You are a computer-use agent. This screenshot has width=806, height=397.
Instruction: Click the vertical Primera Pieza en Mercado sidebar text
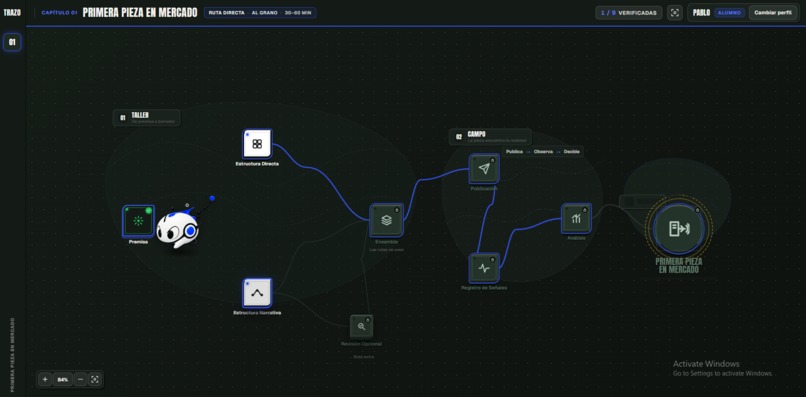(x=12, y=355)
